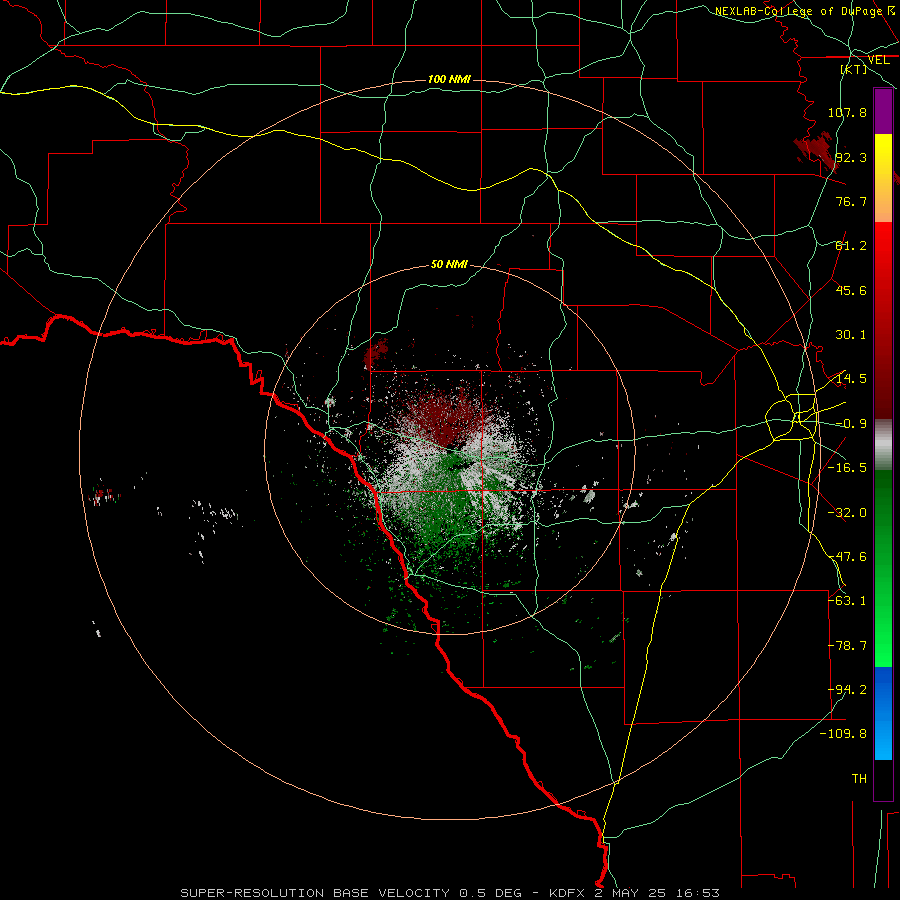Select the -32.0 scale value
Screen dimensions: 900x900
(x=847, y=513)
